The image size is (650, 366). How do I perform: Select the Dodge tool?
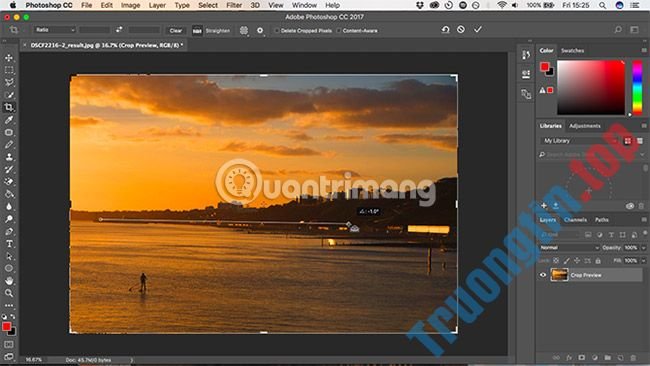(9, 219)
